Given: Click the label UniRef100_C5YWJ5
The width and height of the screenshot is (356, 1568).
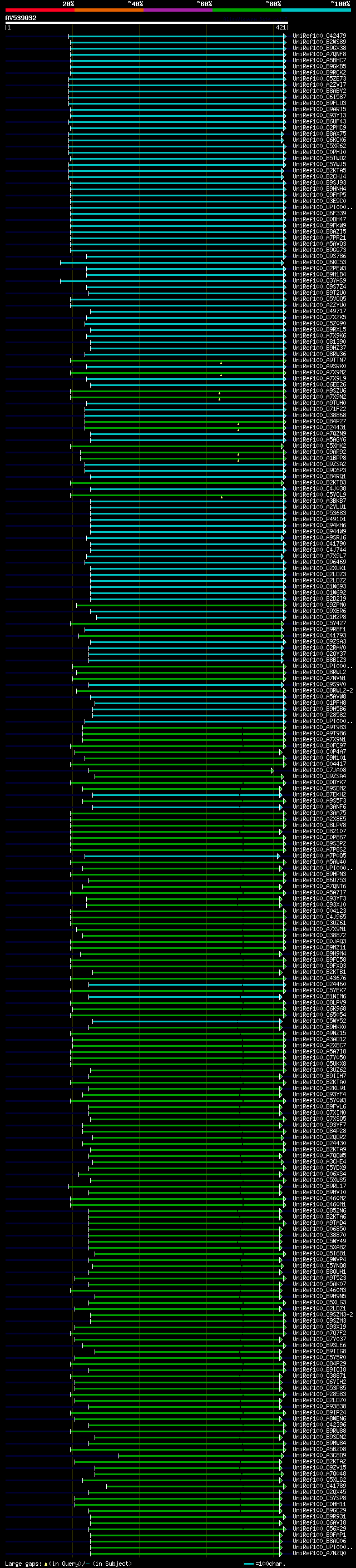Looking at the screenshot, I should 319,164.
